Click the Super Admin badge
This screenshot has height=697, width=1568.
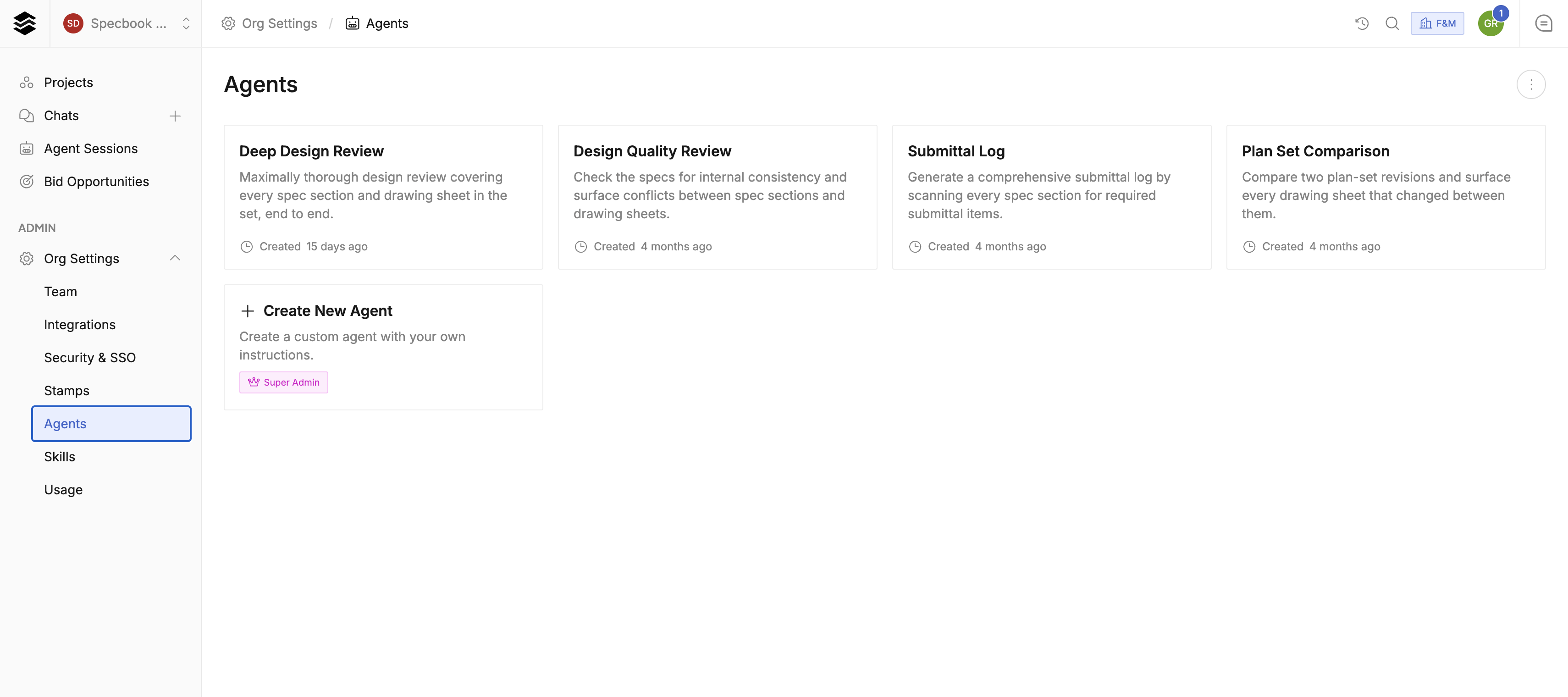284,382
